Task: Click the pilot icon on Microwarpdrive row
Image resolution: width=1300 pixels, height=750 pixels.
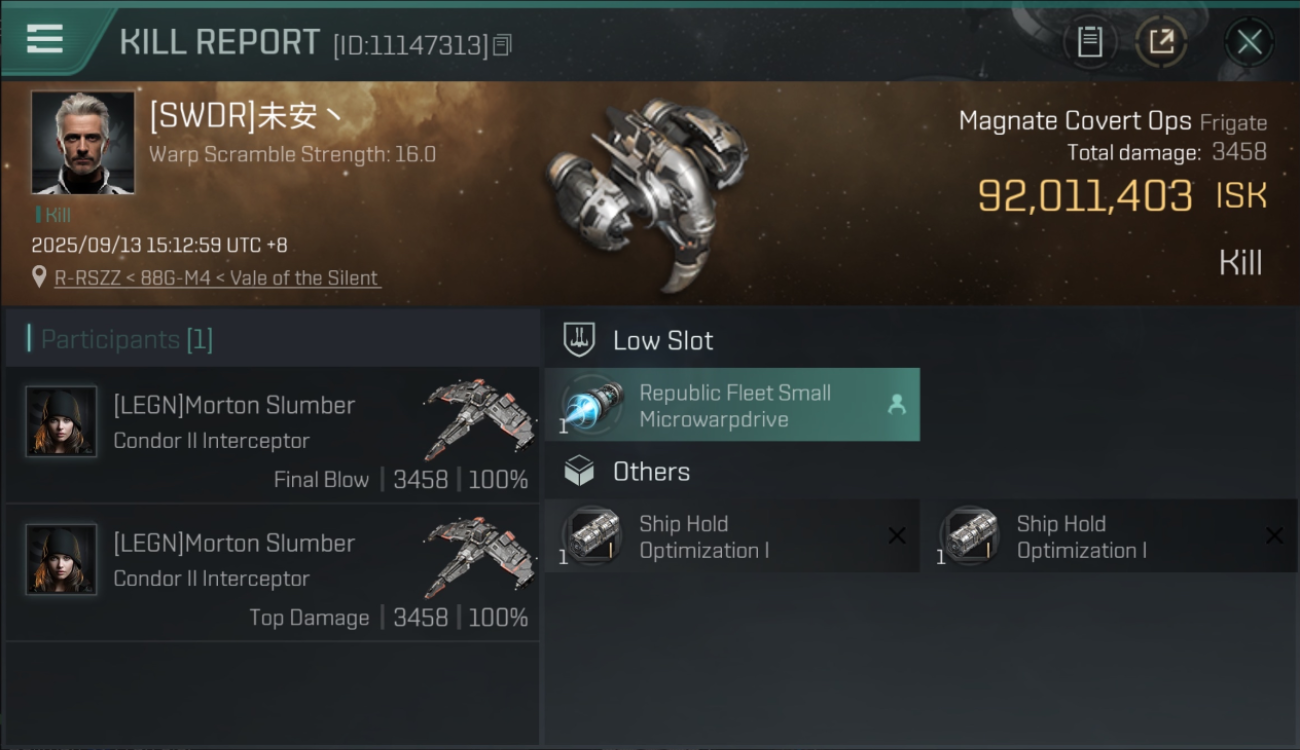Action: coord(897,404)
